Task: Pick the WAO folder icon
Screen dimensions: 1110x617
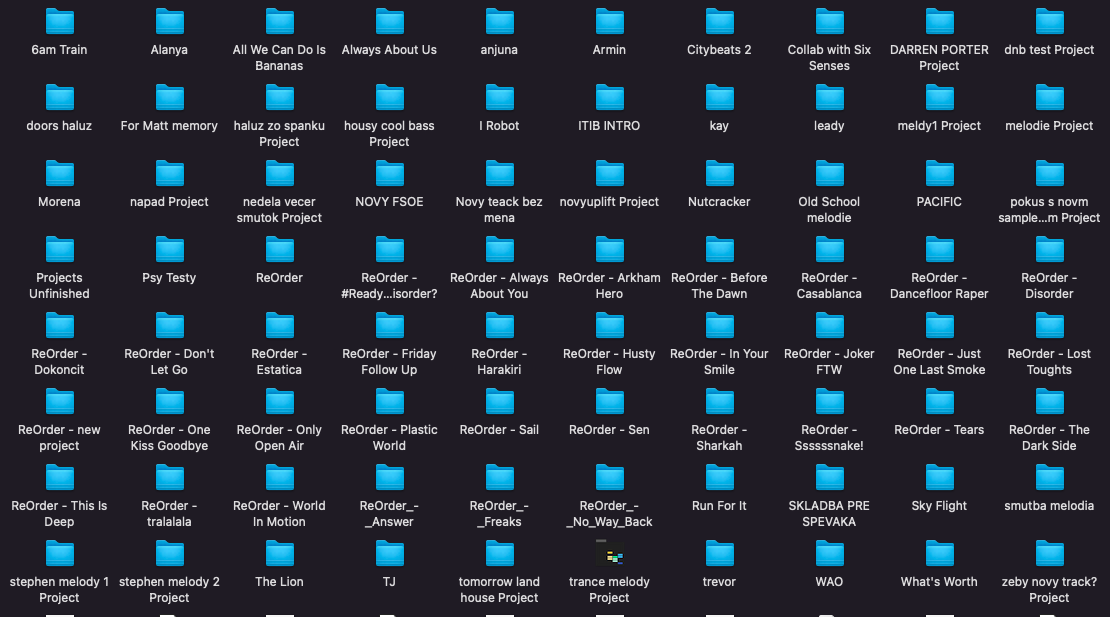Action: click(x=830, y=554)
